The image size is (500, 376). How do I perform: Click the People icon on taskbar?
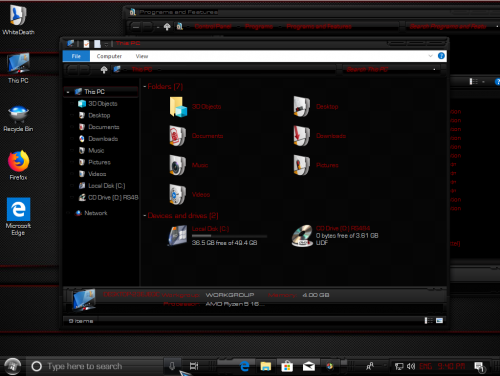(x=370, y=366)
